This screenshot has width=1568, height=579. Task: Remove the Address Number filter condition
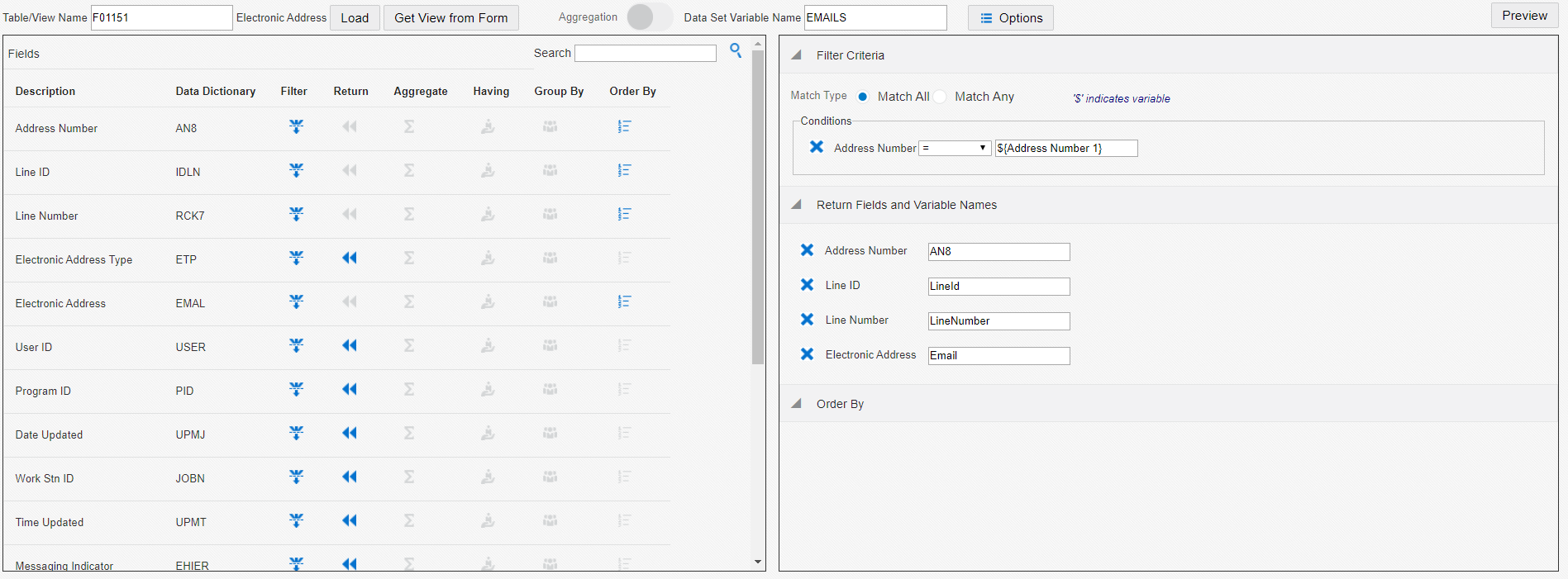[817, 147]
